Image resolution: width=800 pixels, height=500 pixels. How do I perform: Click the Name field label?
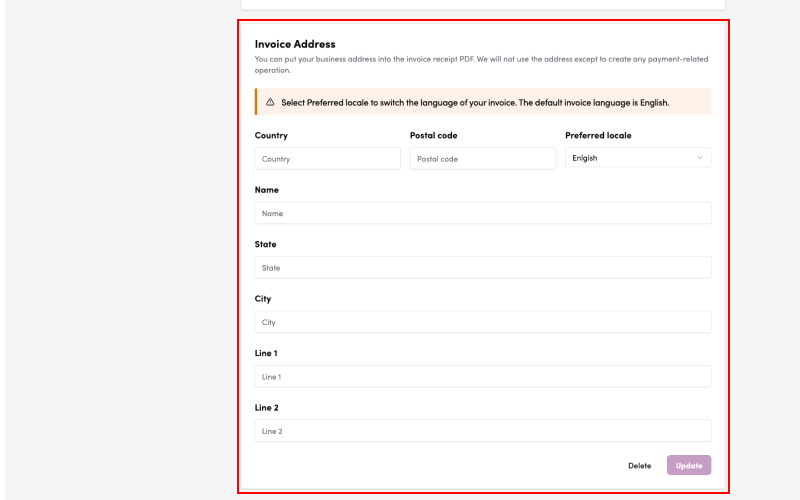[x=266, y=190]
